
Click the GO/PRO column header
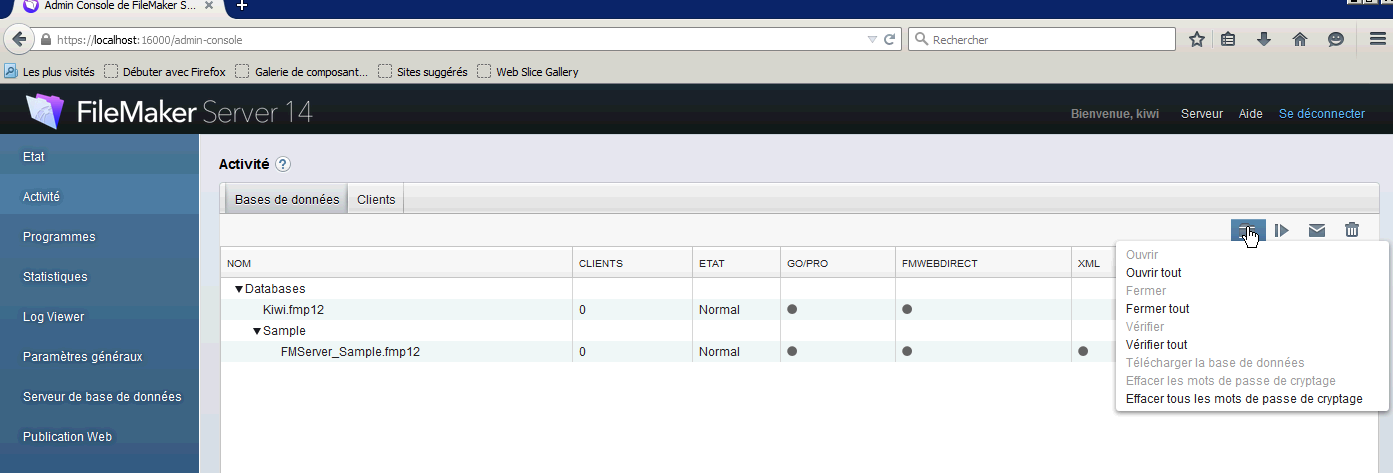point(838,263)
